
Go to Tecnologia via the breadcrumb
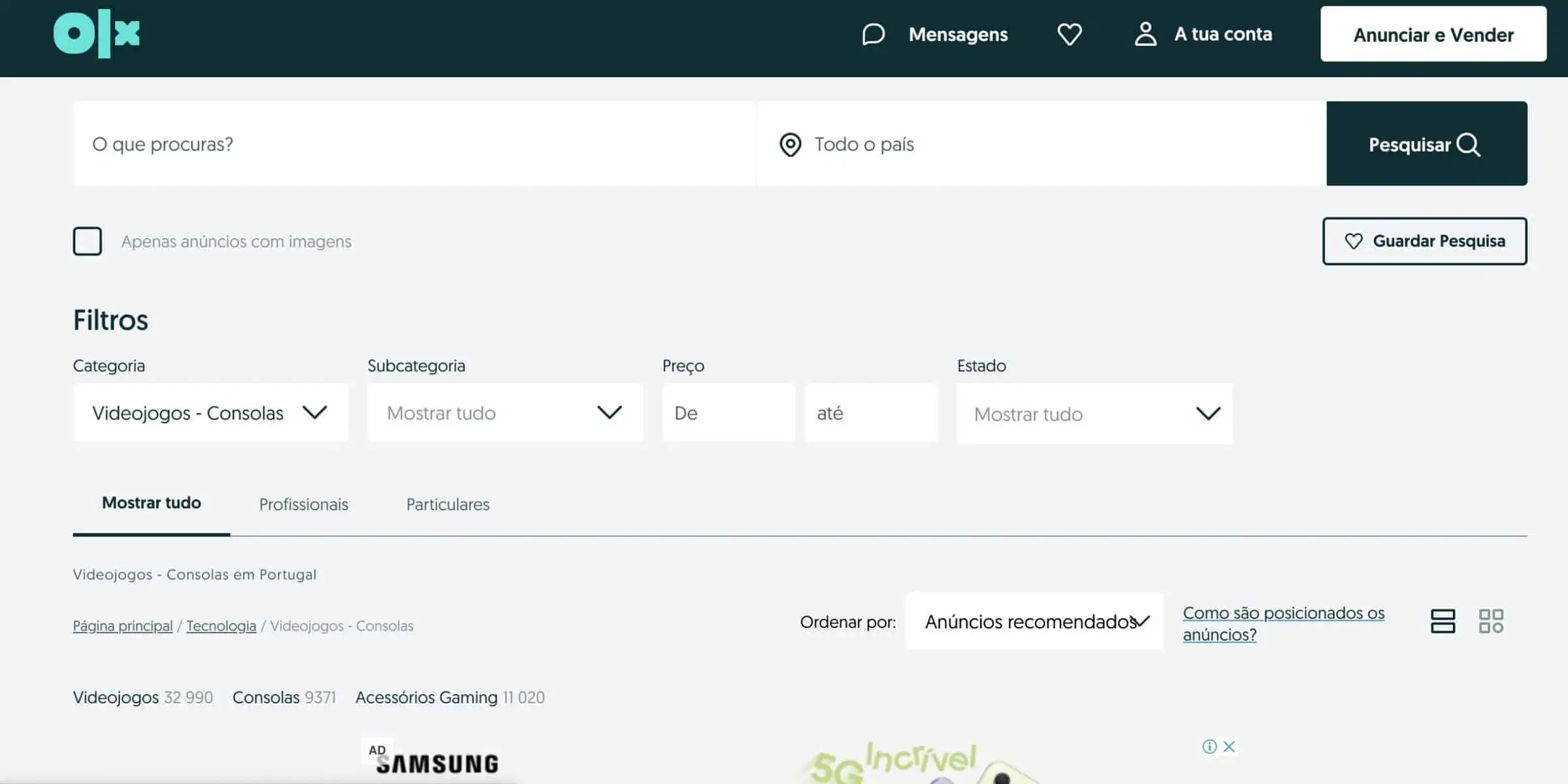pos(221,625)
